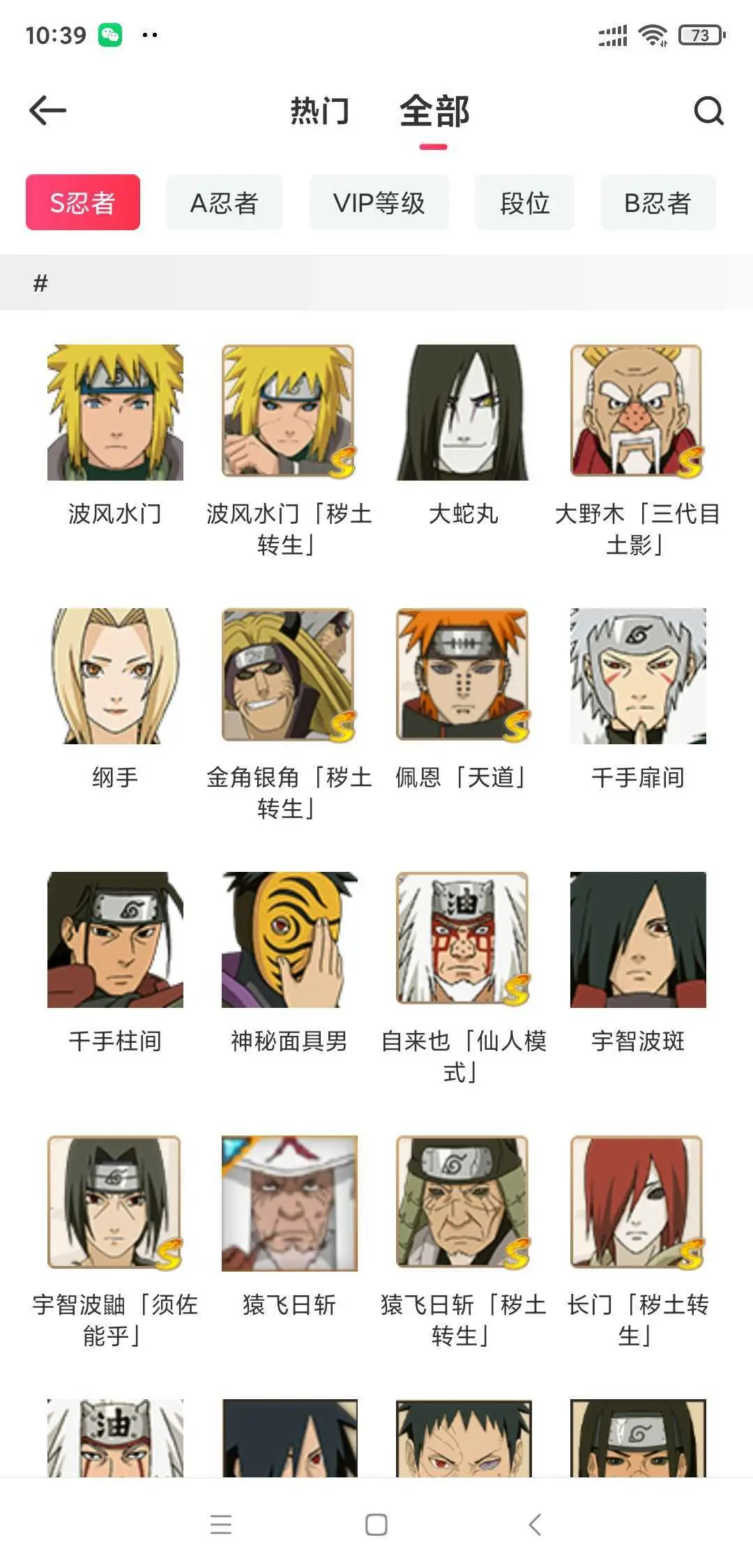Pick the 纲手 avatar image

(x=115, y=676)
